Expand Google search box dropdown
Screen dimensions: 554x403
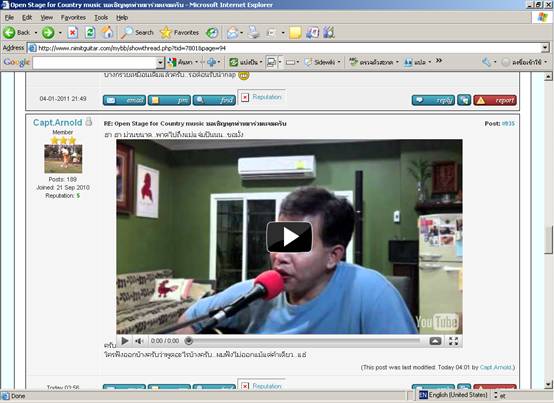coord(160,63)
